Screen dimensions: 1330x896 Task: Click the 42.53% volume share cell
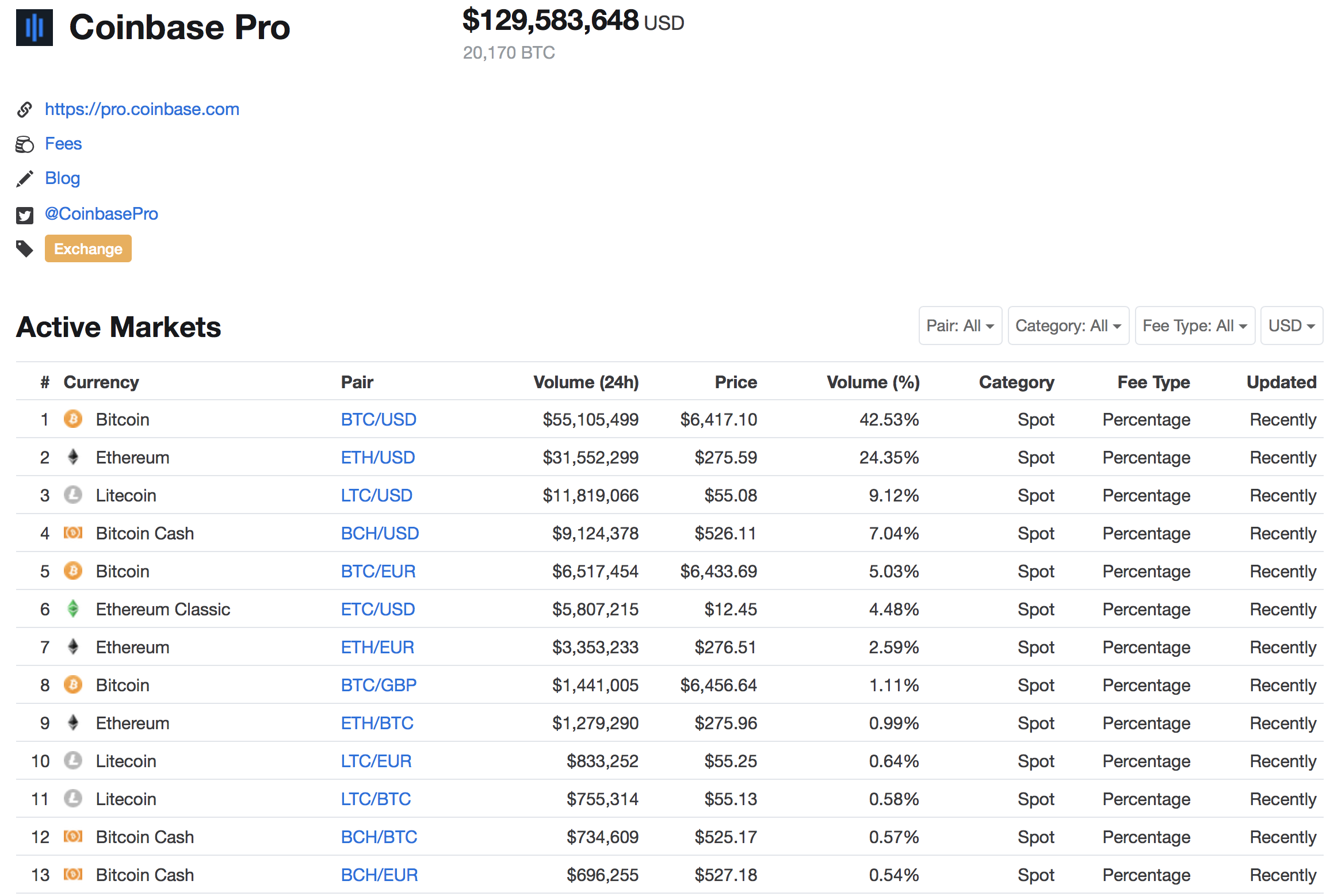pyautogui.click(x=889, y=419)
